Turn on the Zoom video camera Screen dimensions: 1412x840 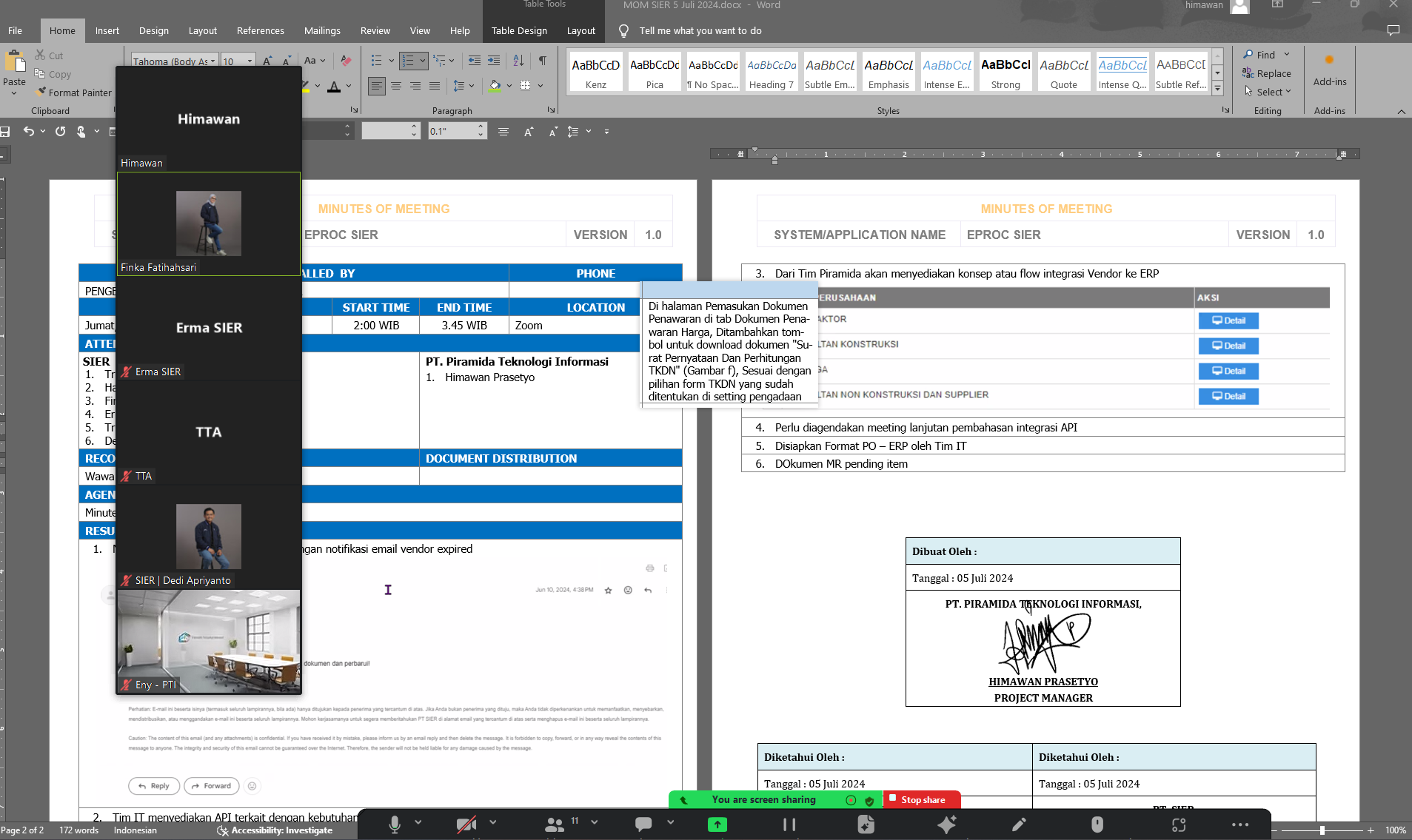pyautogui.click(x=466, y=824)
